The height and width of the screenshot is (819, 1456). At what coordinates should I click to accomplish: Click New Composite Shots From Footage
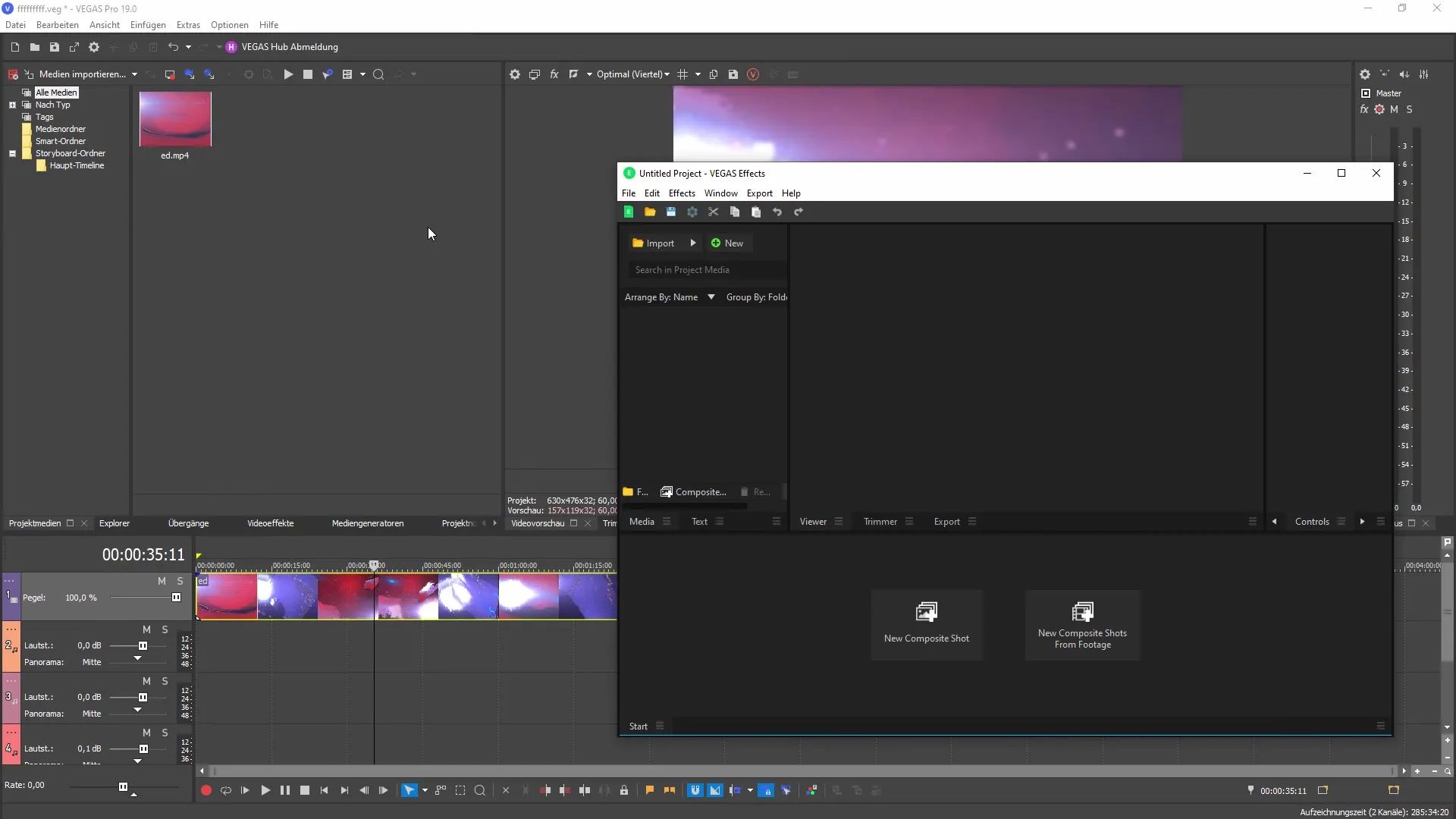(x=1082, y=625)
